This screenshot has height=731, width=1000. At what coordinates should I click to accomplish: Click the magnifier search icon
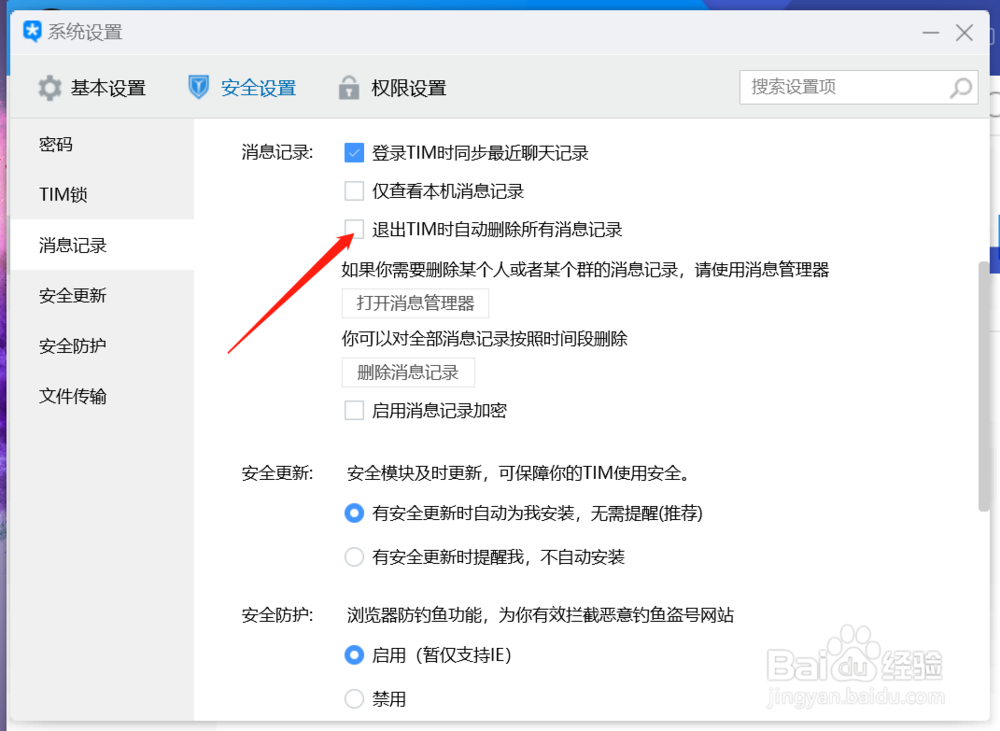point(960,87)
